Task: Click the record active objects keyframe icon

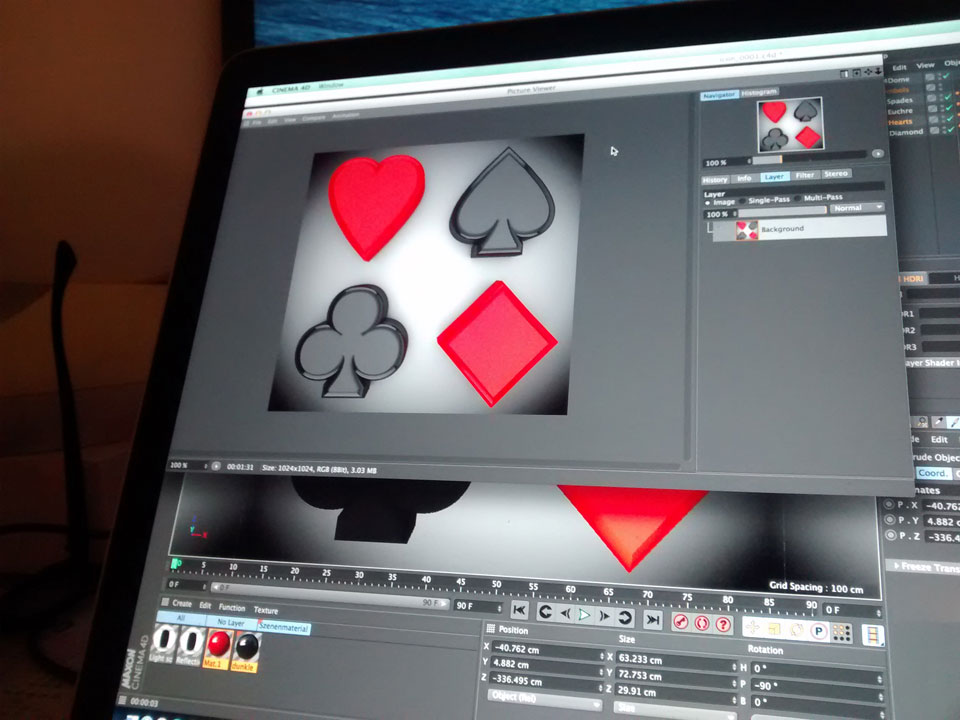Action: tap(681, 622)
